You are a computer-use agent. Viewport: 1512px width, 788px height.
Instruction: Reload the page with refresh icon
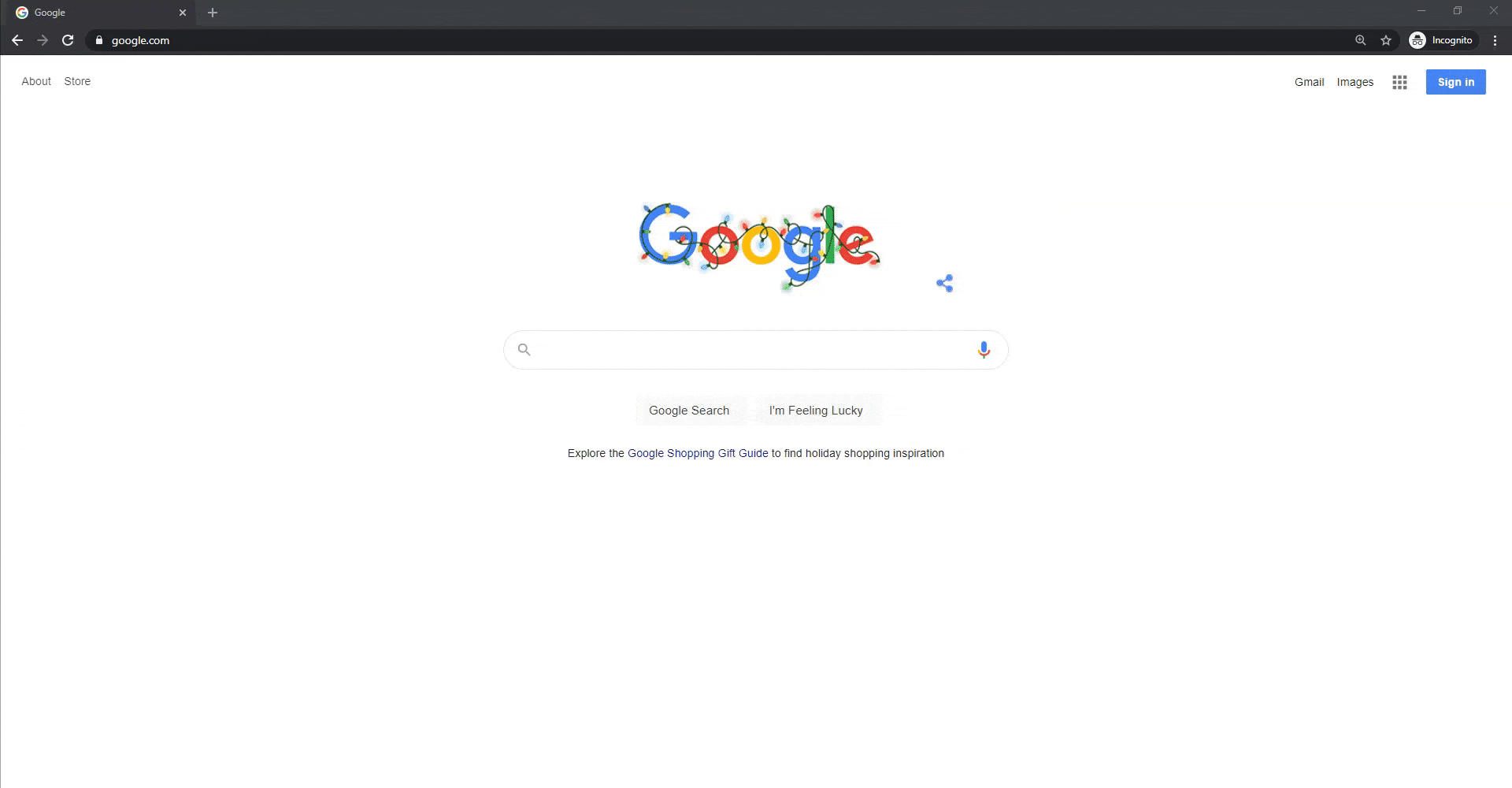pos(68,40)
